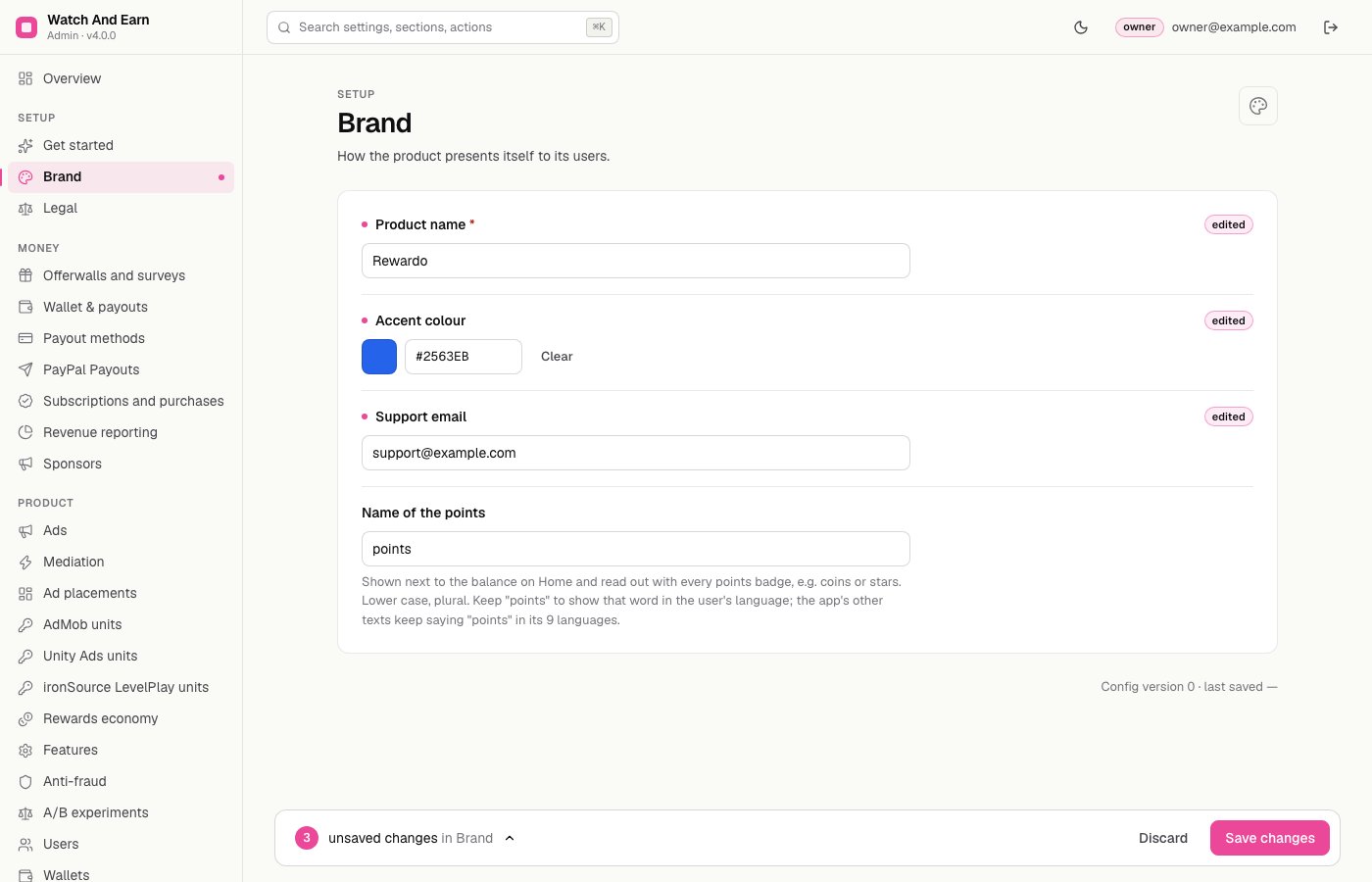Screen dimensions: 1372x882
Task: Open ironSource LevelPlay units
Action: [x=121, y=687]
